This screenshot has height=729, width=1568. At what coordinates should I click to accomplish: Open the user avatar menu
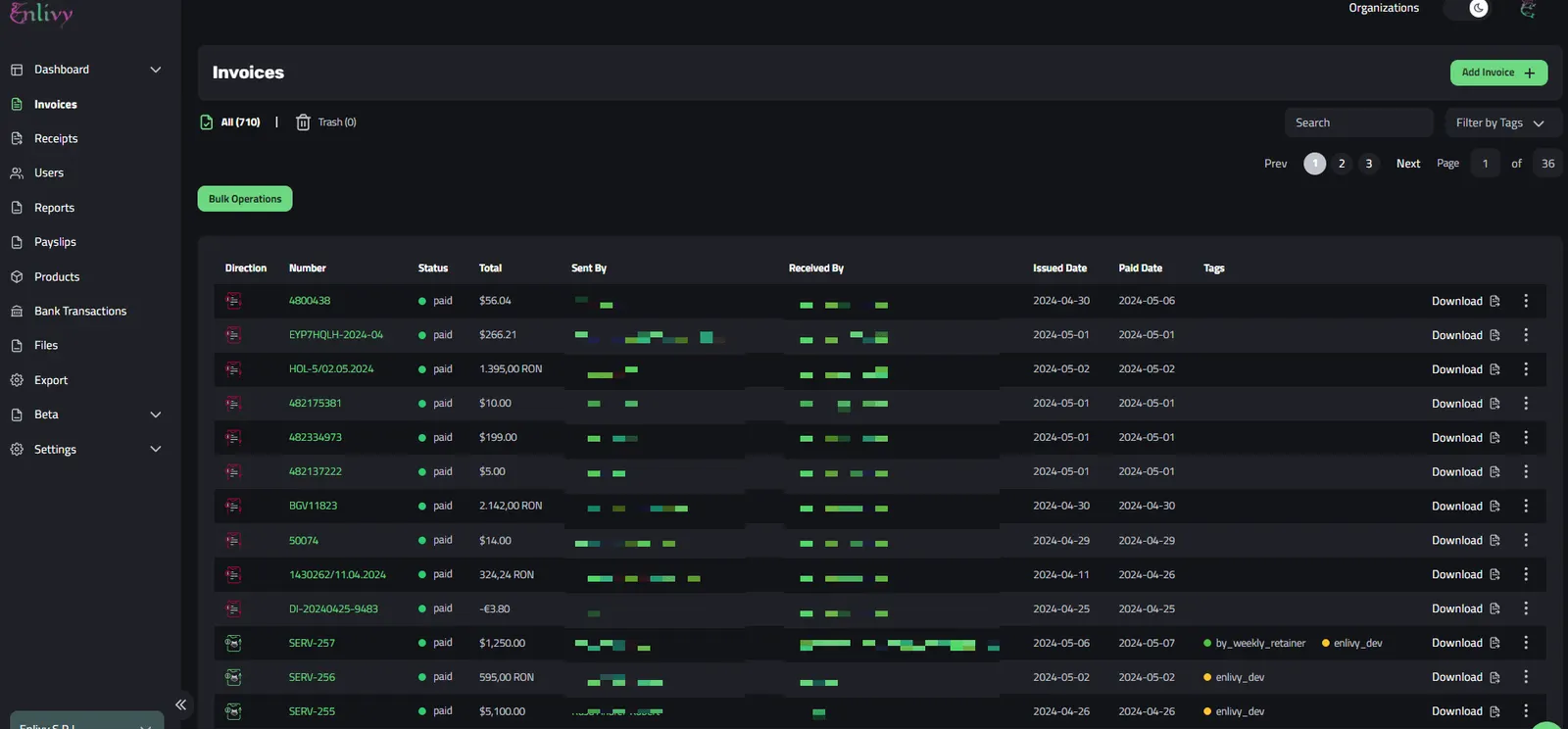pos(1528,9)
